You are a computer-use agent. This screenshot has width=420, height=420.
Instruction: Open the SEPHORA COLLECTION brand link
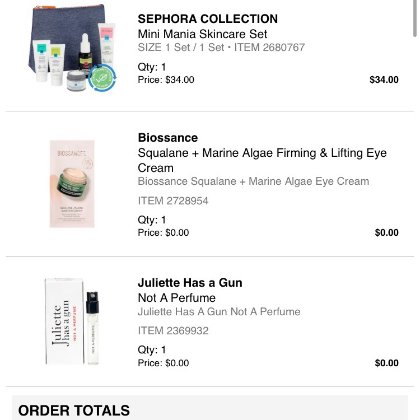pos(208,19)
